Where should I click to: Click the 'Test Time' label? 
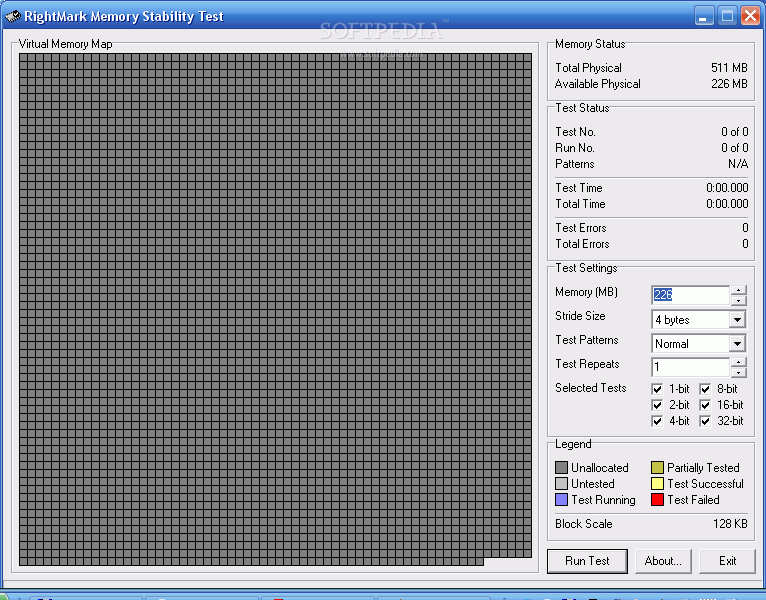578,188
